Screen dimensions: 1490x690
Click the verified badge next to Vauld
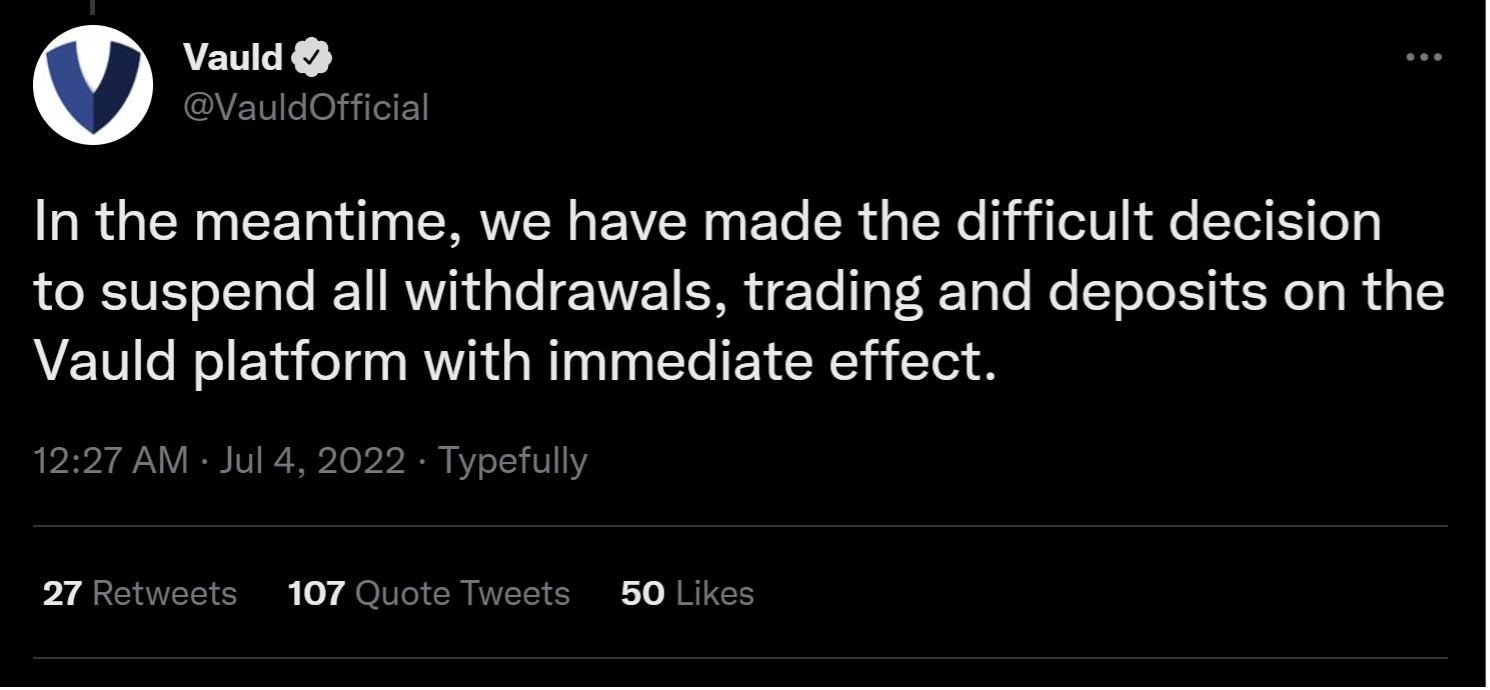[x=311, y=58]
